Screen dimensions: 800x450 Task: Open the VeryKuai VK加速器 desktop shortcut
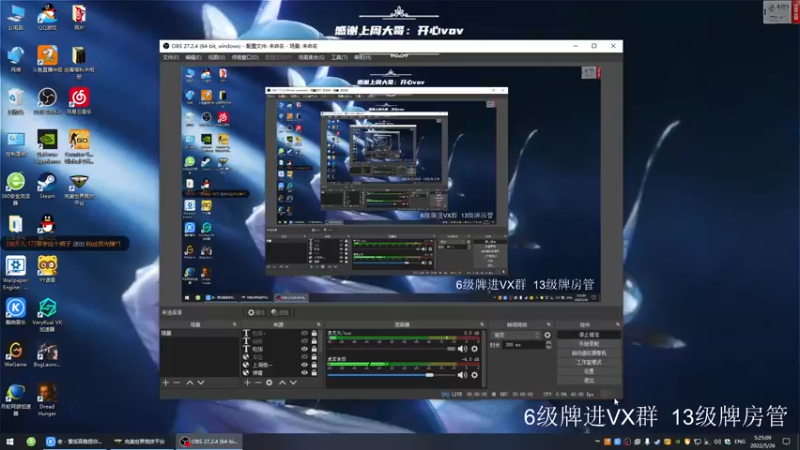(x=47, y=315)
